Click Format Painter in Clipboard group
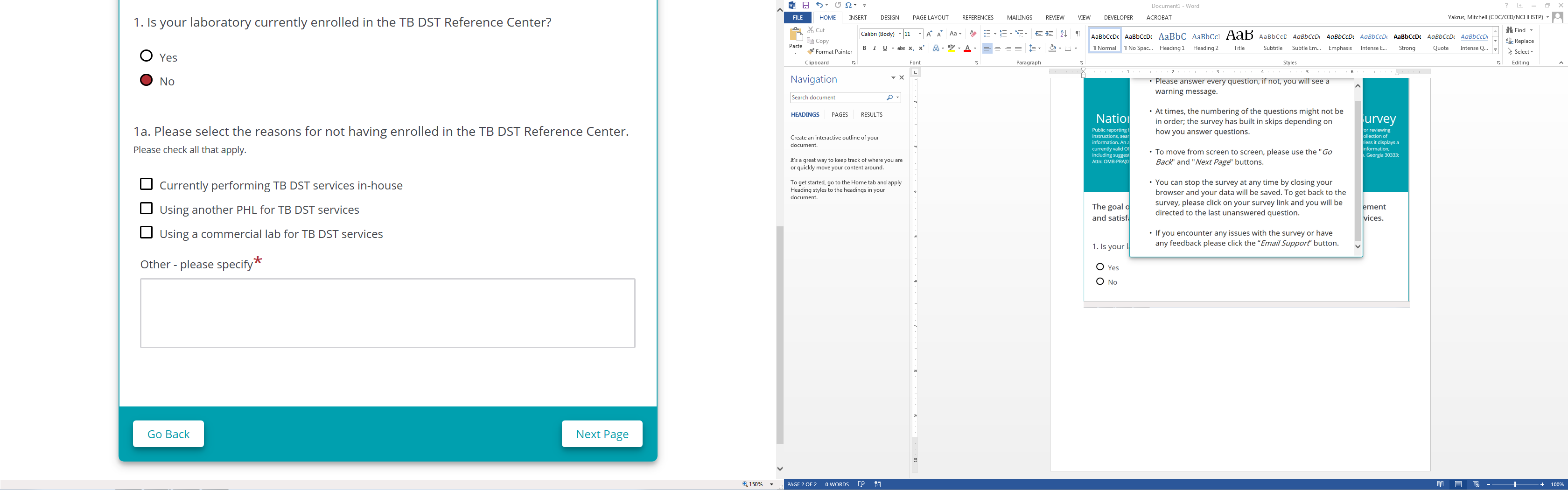 (830, 52)
